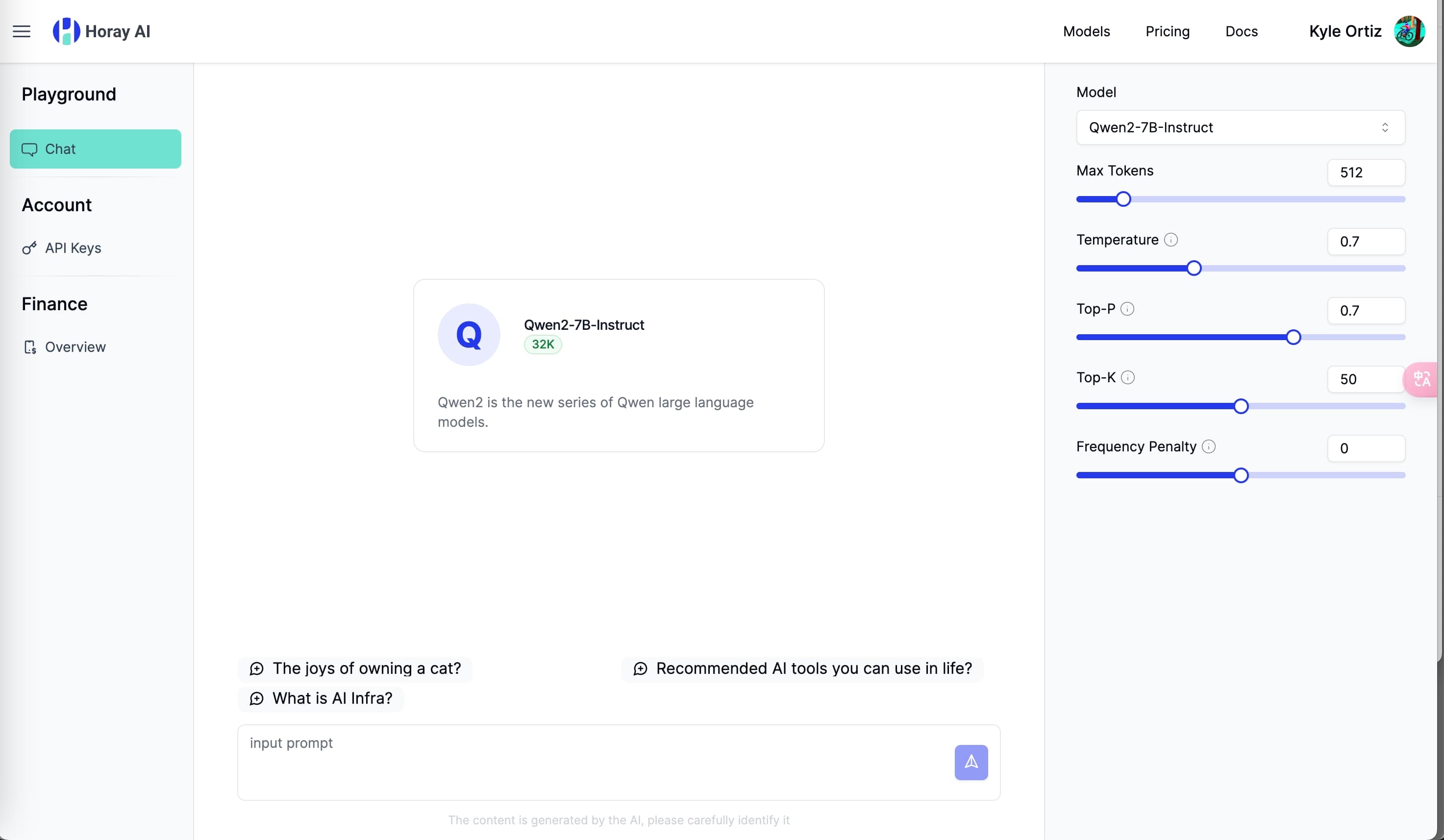Click the Temperature value field
The image size is (1444, 840).
[x=1366, y=242]
